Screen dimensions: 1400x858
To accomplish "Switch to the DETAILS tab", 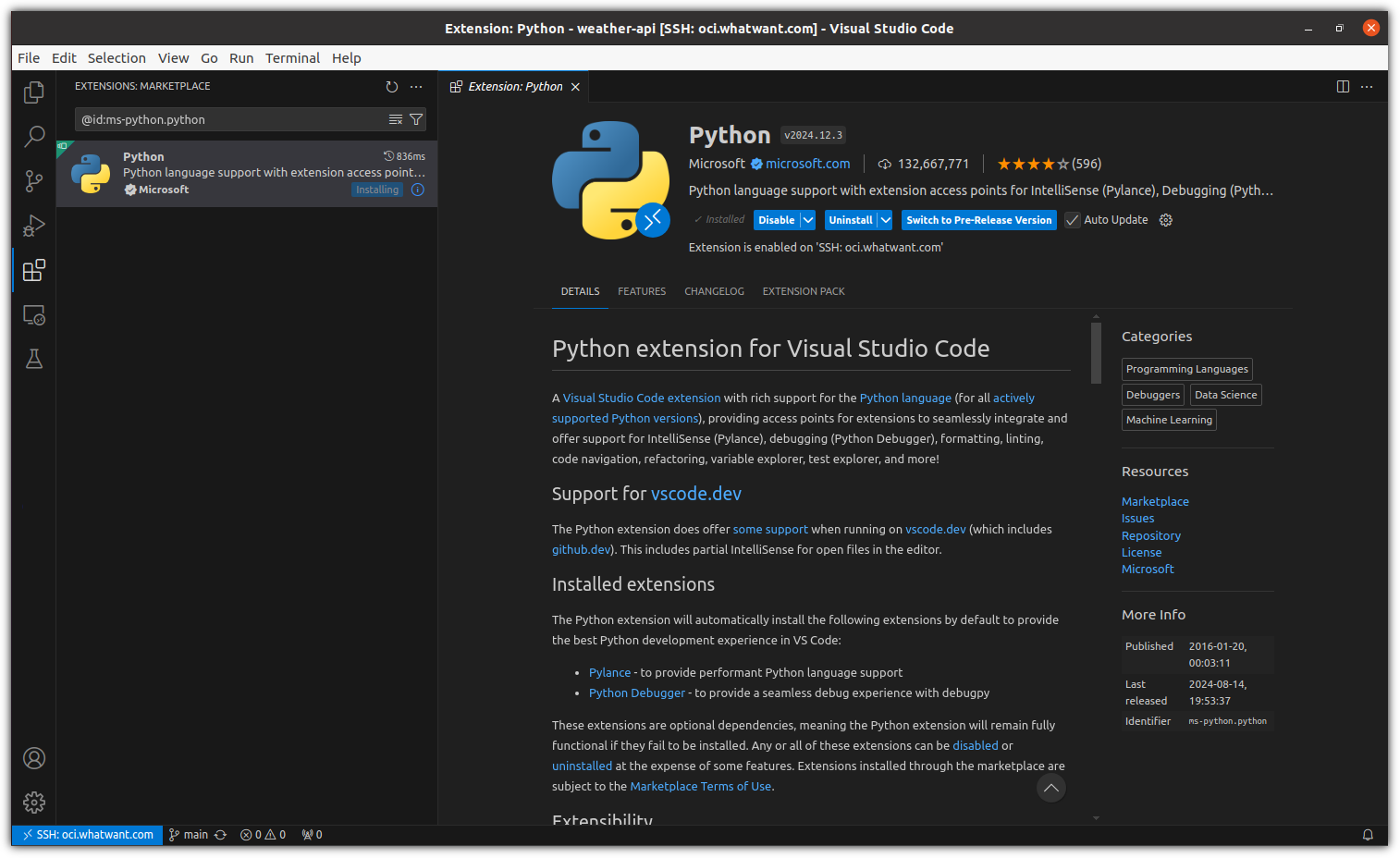I will (x=581, y=291).
